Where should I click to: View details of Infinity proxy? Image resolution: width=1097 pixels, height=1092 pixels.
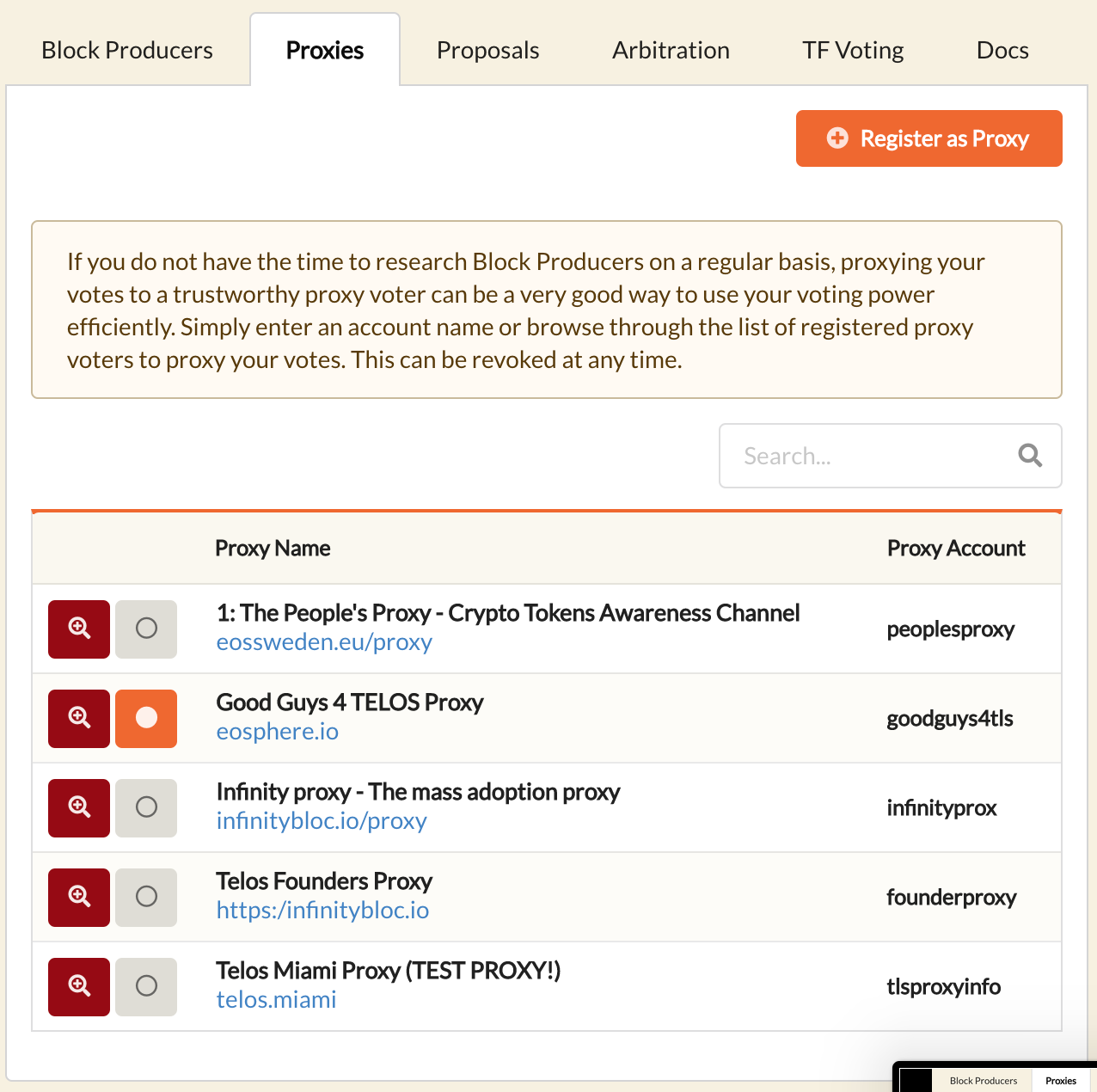pos(79,807)
